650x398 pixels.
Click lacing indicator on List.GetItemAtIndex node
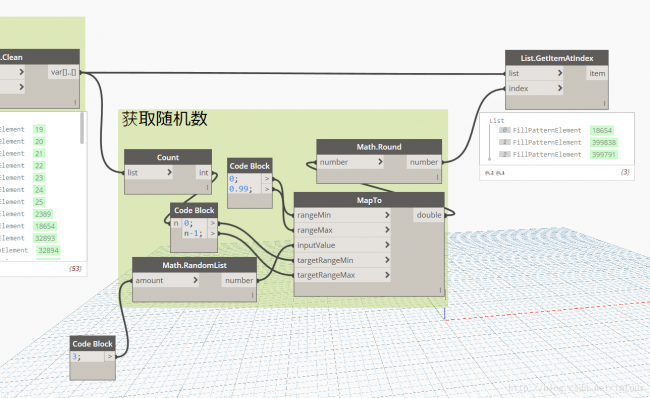[x=604, y=103]
